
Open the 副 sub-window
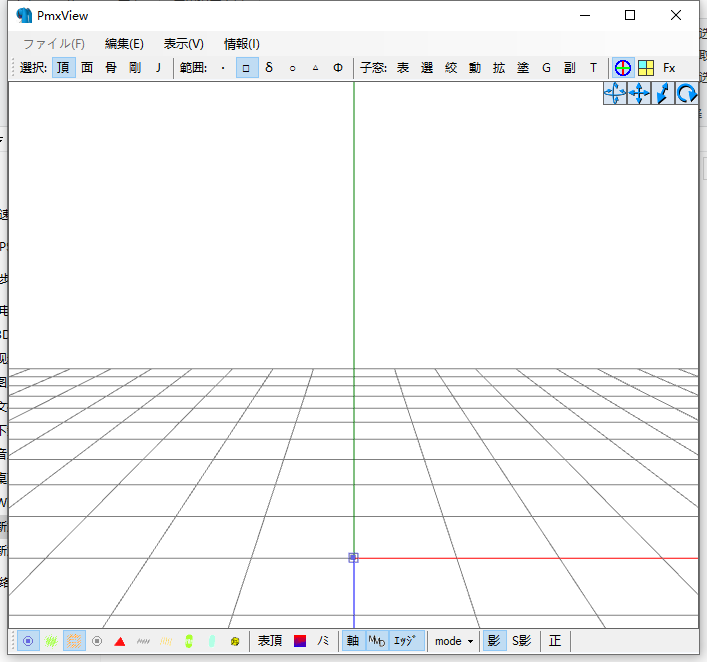tap(570, 68)
